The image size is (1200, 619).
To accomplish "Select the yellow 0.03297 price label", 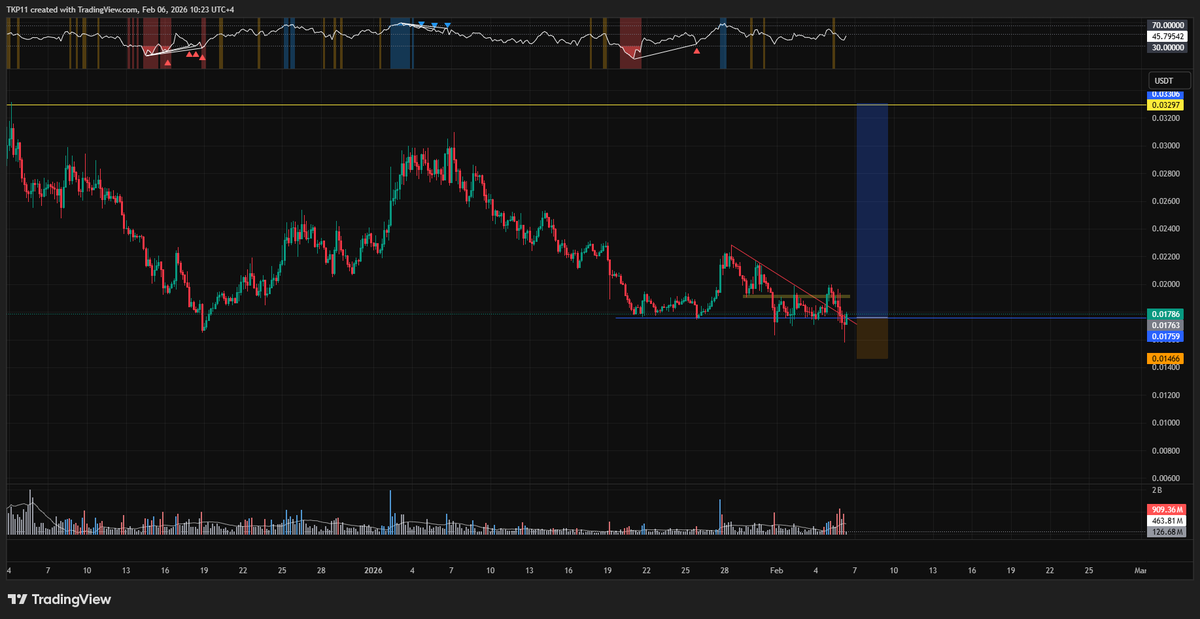I will [x=1166, y=105].
